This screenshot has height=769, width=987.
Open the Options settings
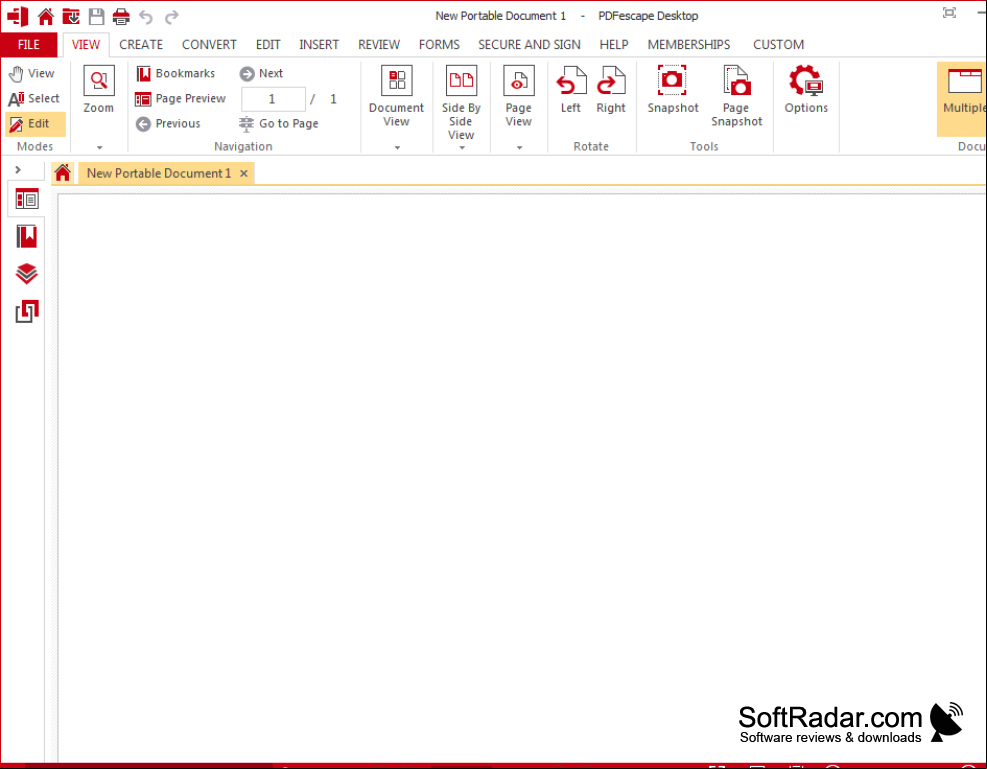pyautogui.click(x=806, y=90)
